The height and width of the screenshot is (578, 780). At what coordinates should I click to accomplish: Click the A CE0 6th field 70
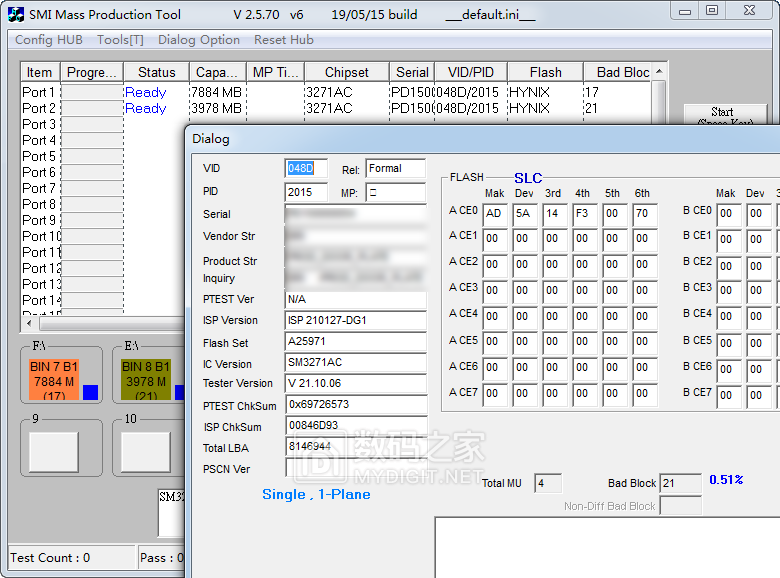[645, 213]
